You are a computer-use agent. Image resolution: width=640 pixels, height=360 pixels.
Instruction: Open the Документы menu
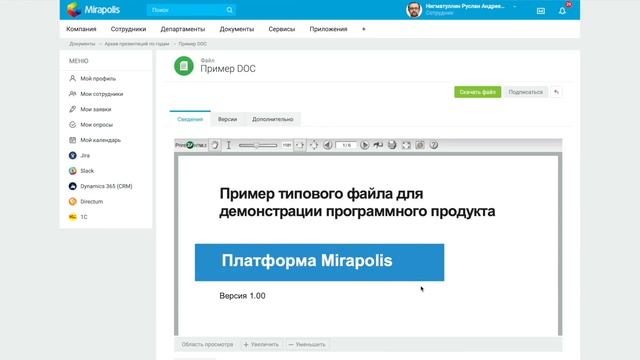point(236,29)
